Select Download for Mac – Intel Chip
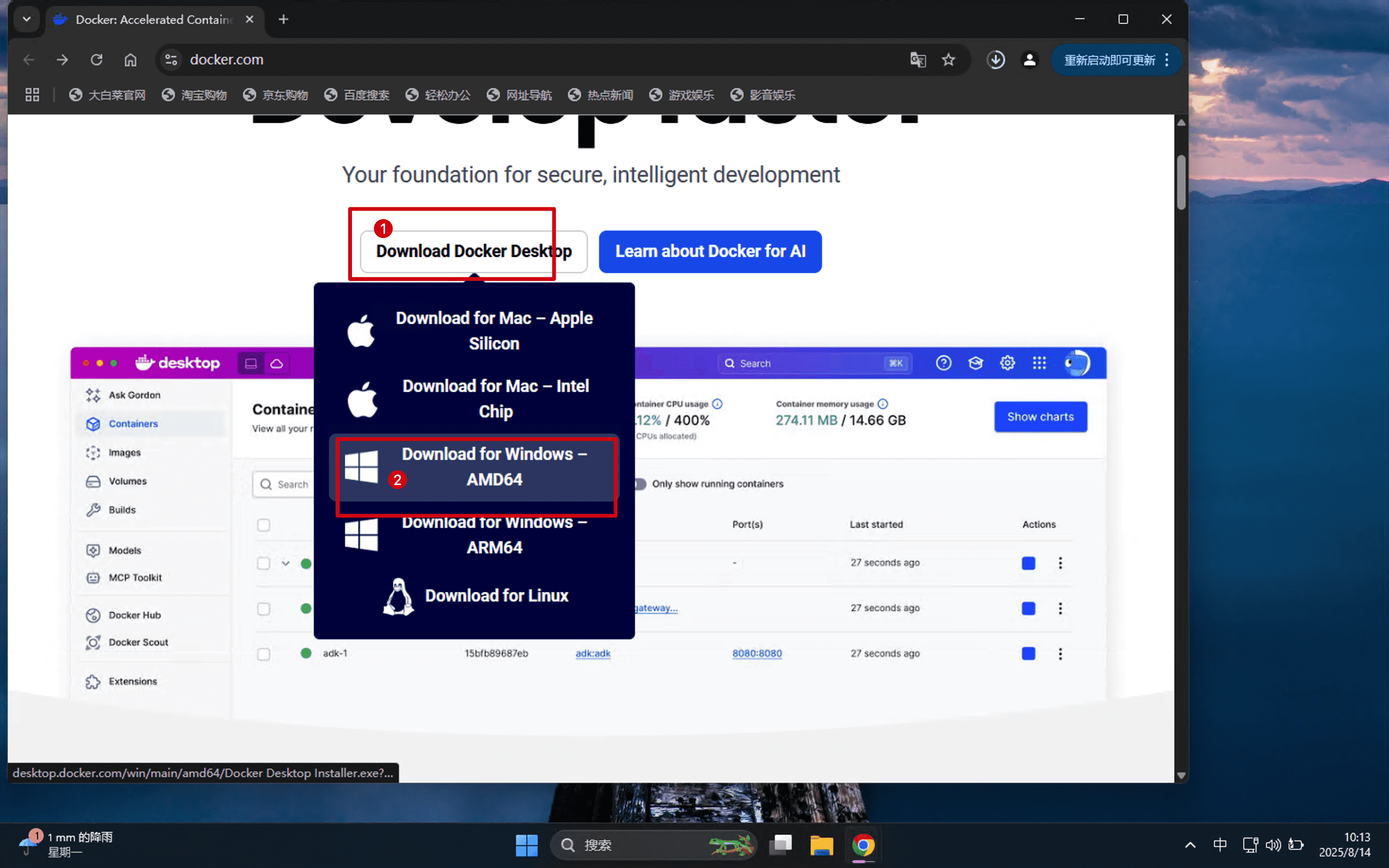The image size is (1389, 868). click(x=495, y=399)
